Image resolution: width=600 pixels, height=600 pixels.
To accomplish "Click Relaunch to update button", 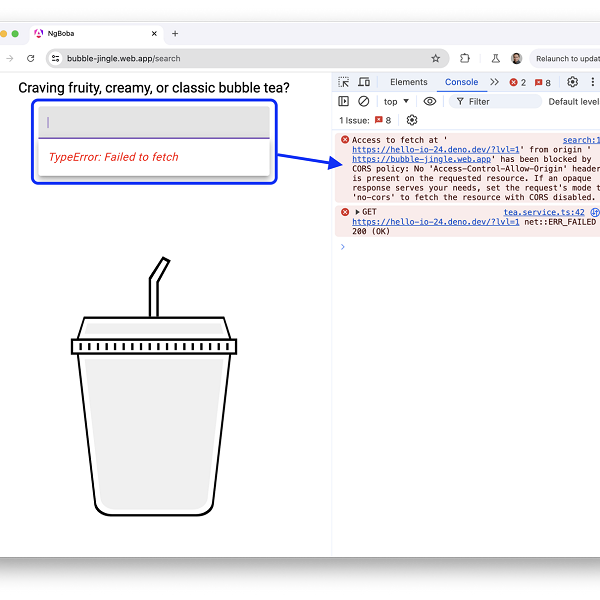I will coord(565,59).
